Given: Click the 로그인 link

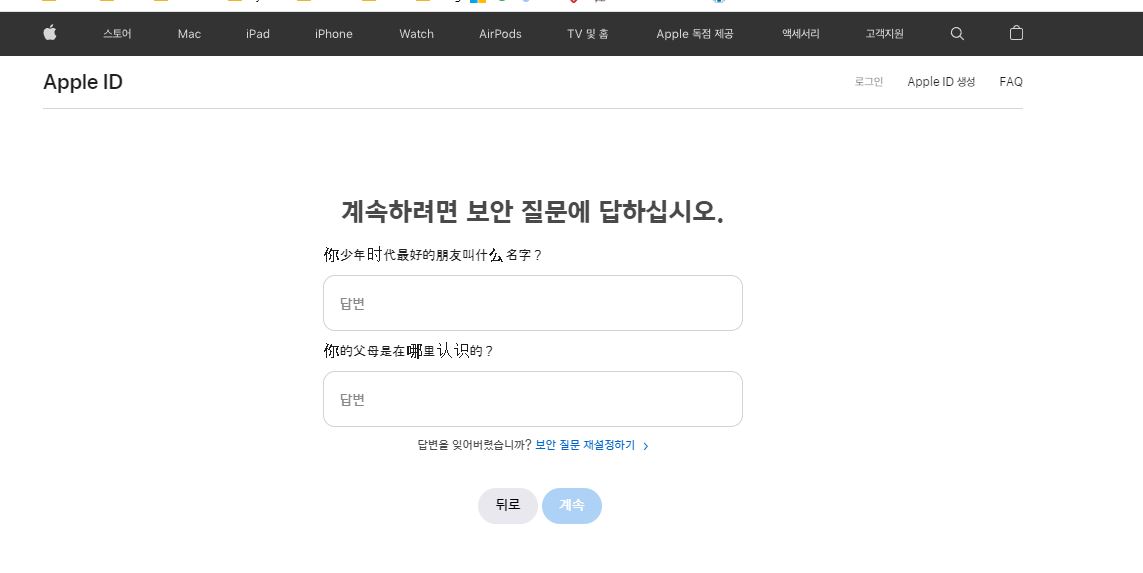Looking at the screenshot, I should [x=868, y=82].
